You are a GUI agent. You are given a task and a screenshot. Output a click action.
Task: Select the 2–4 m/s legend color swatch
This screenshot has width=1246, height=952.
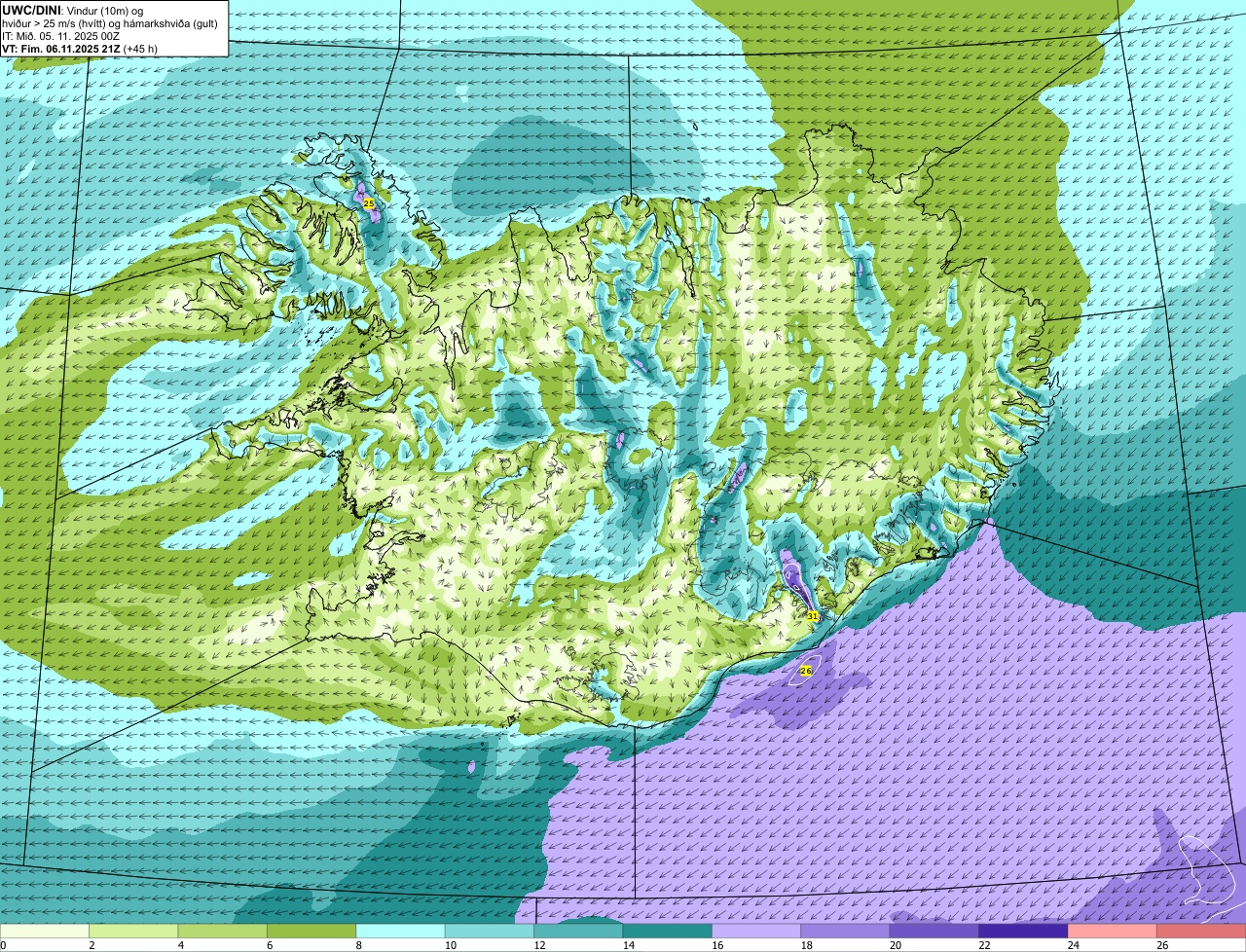point(133,932)
